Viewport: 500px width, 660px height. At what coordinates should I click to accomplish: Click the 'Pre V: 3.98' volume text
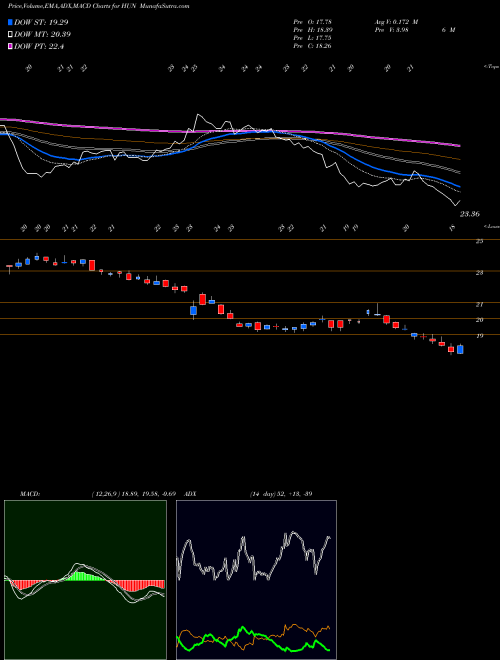click(391, 30)
